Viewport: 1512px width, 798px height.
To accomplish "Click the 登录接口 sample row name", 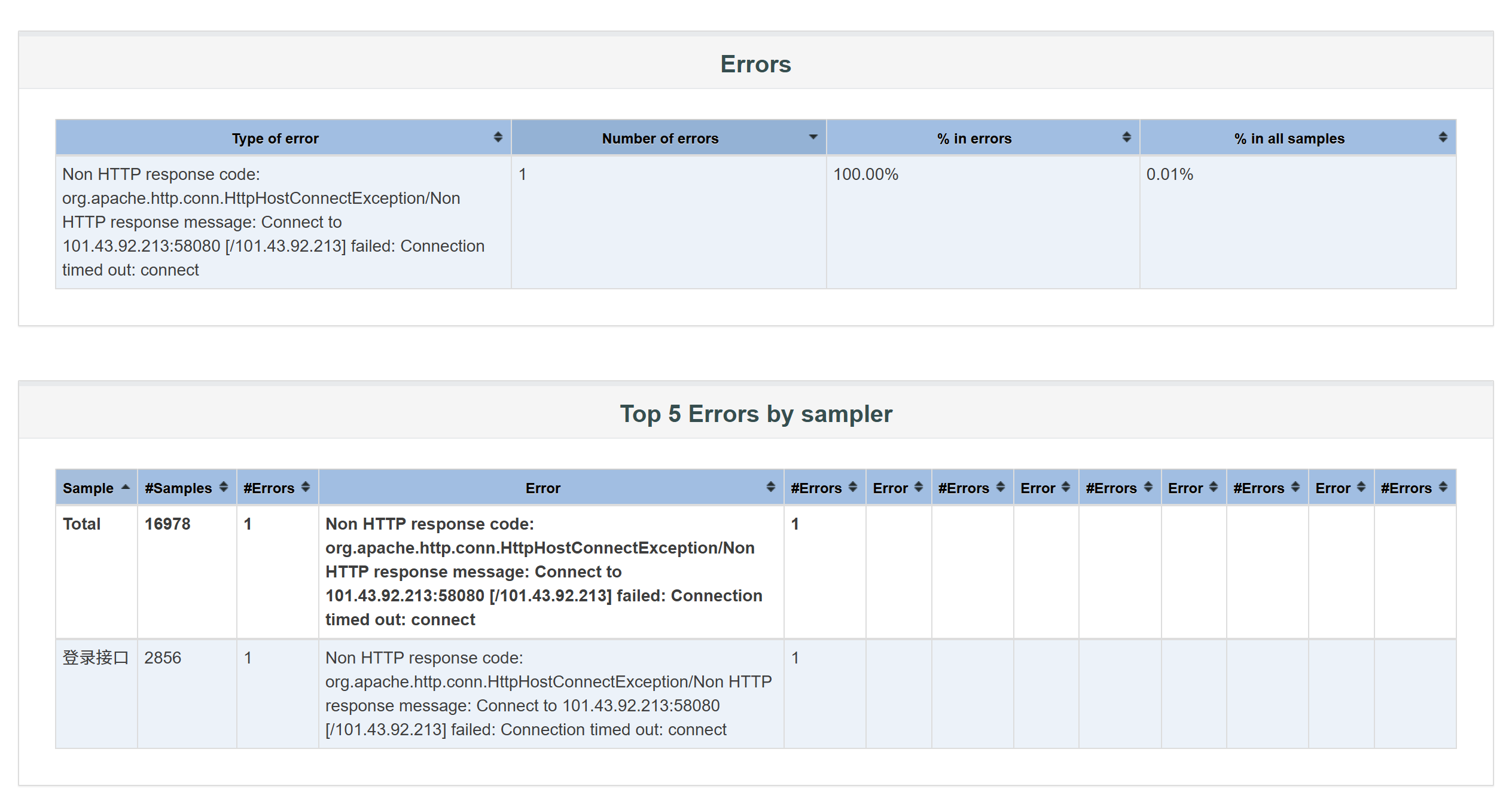I will [96, 658].
